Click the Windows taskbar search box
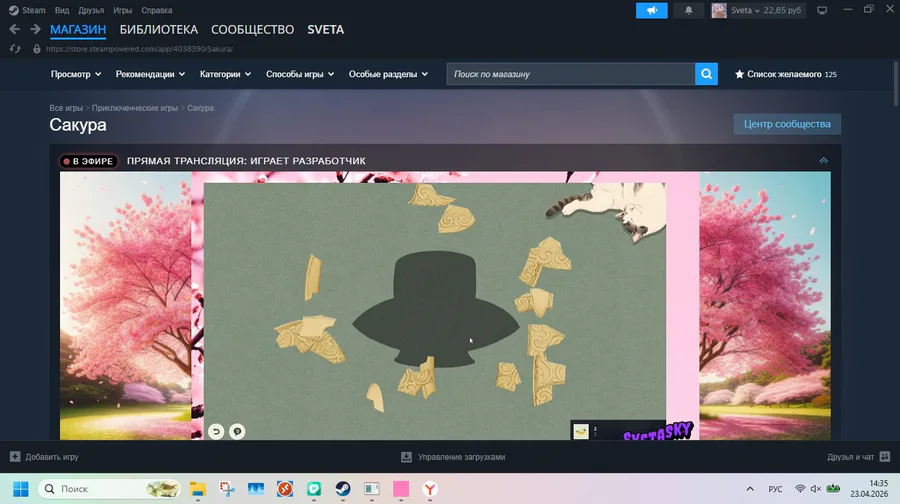This screenshot has height=504, width=900. tap(109, 489)
